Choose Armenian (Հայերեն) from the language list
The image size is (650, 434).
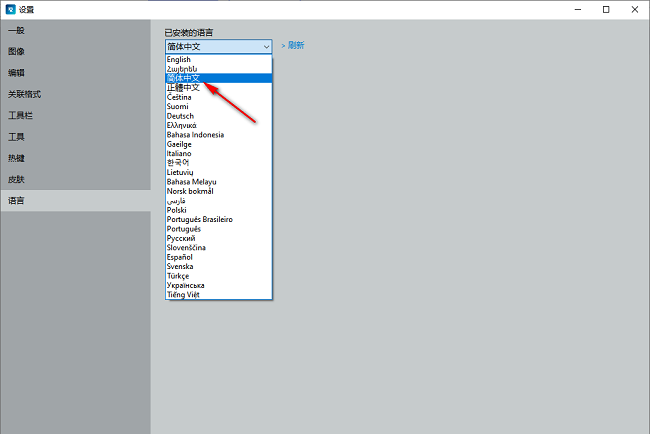[218, 69]
